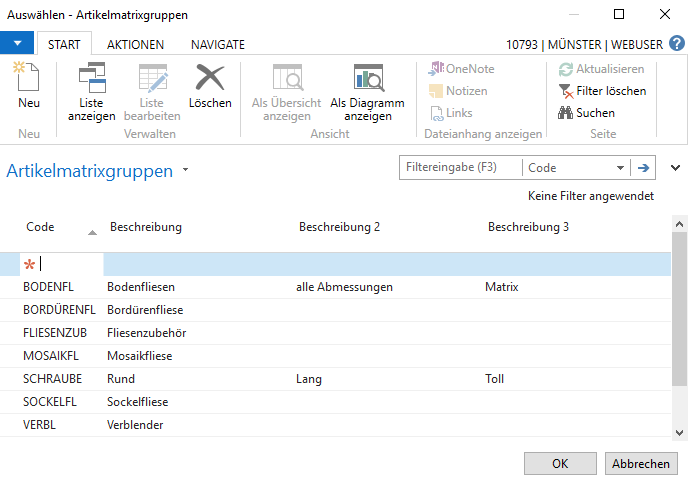
Task: Switch to the AKTIONEN tab
Action: coord(136,45)
